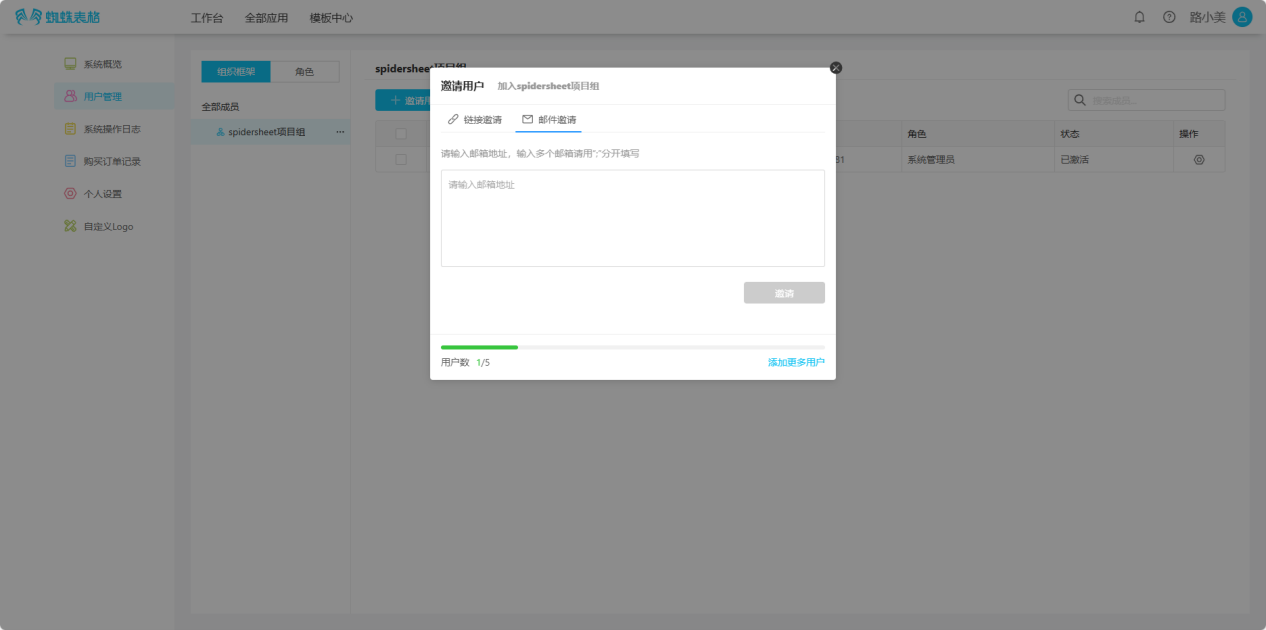Switch to the 链接邀请 tab
1266x630 pixels.
pos(475,120)
